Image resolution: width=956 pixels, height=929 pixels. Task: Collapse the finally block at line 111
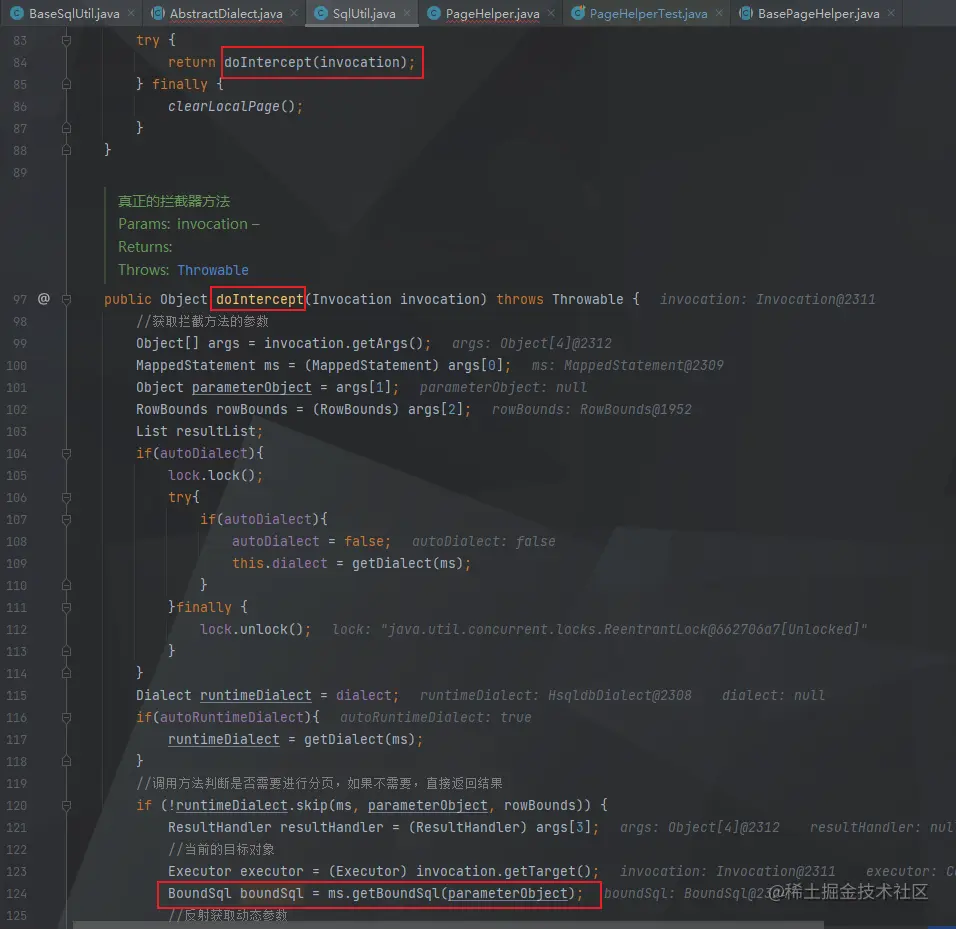pyautogui.click(x=66, y=607)
